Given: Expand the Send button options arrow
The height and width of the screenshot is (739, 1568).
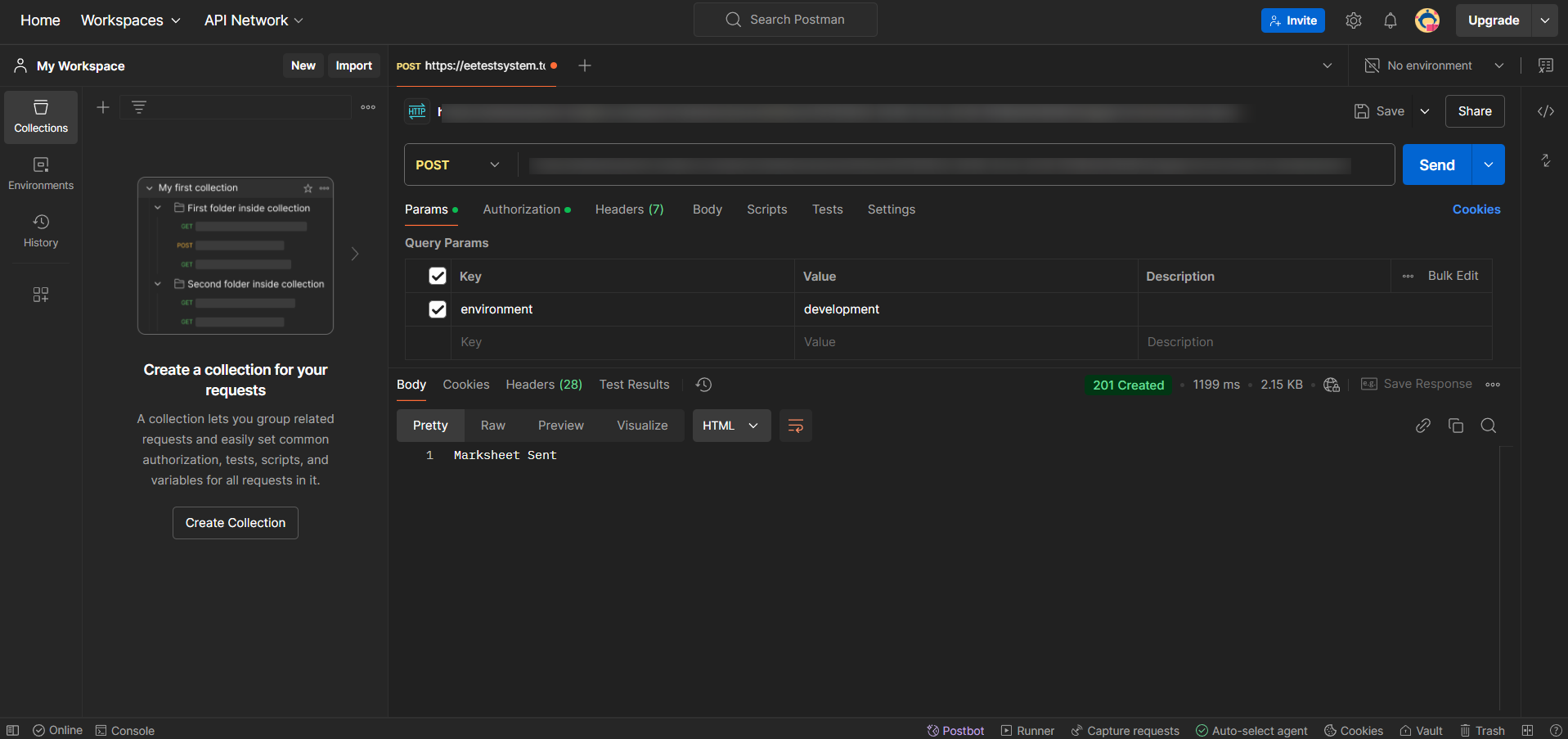Looking at the screenshot, I should tap(1488, 164).
